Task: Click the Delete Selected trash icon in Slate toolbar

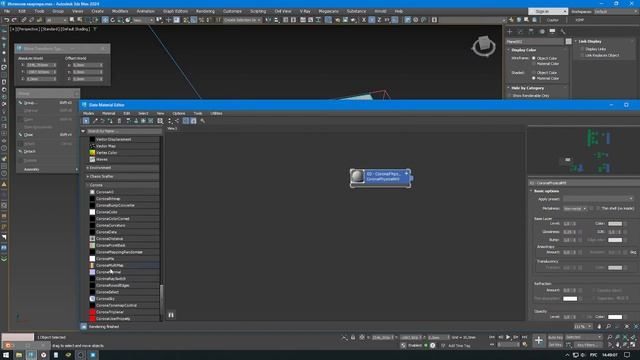Action: pos(119,121)
